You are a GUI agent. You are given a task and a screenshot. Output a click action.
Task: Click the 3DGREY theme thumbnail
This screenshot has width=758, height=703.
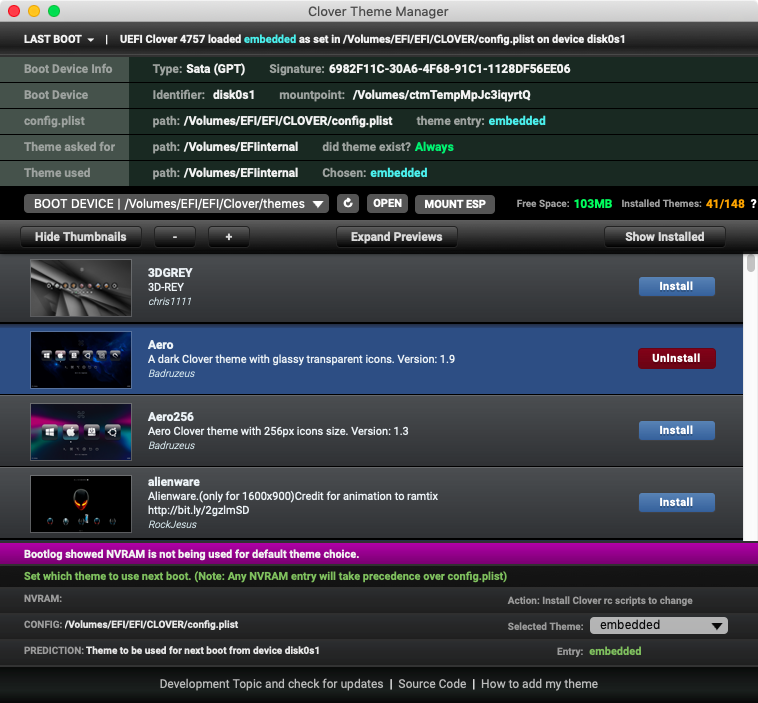click(x=81, y=288)
